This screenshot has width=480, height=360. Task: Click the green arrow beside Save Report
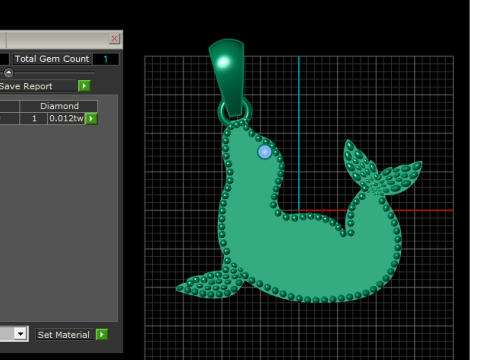pos(84,86)
